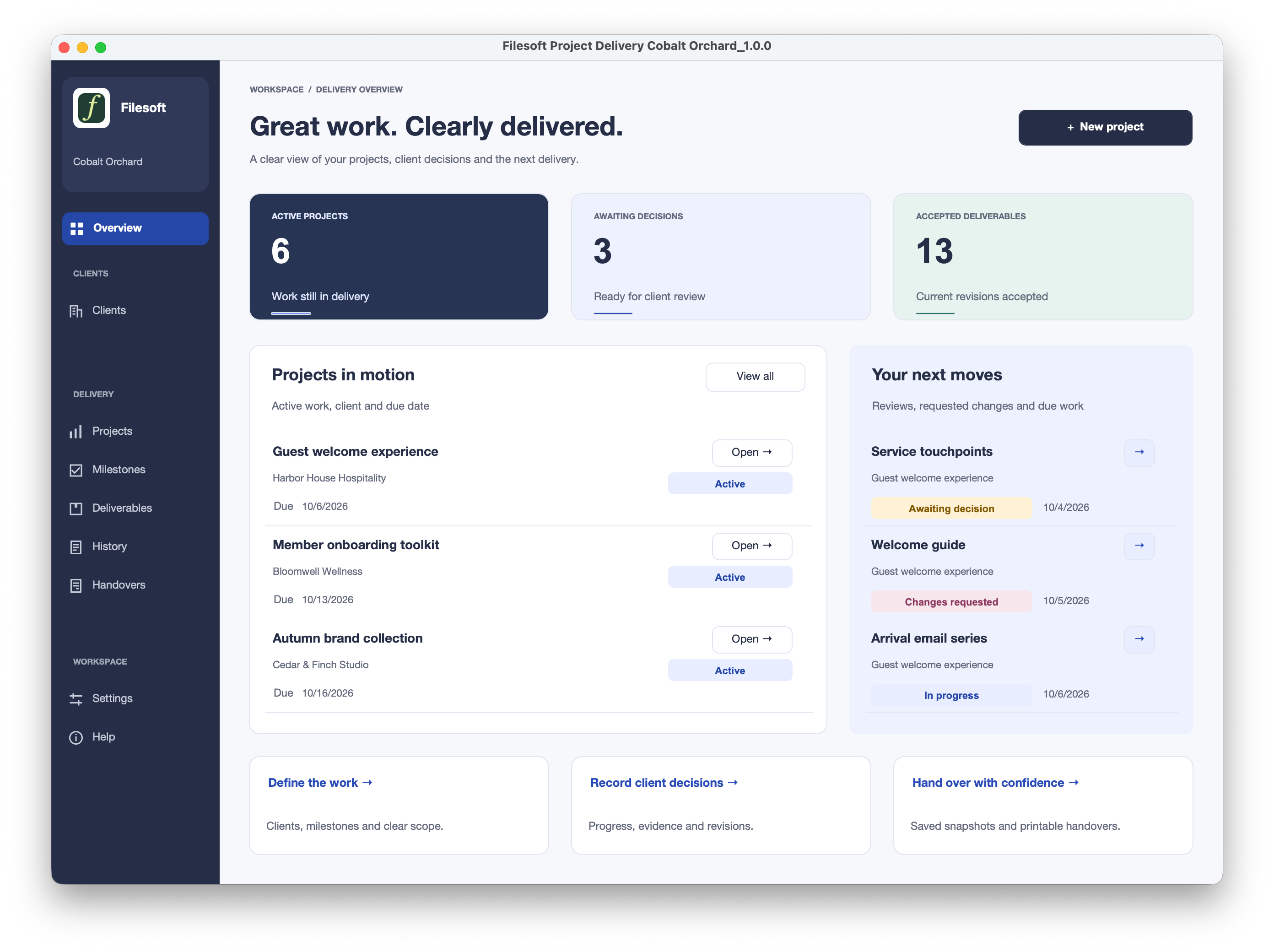
Task: Open Clients in the sidebar
Action: click(135, 310)
